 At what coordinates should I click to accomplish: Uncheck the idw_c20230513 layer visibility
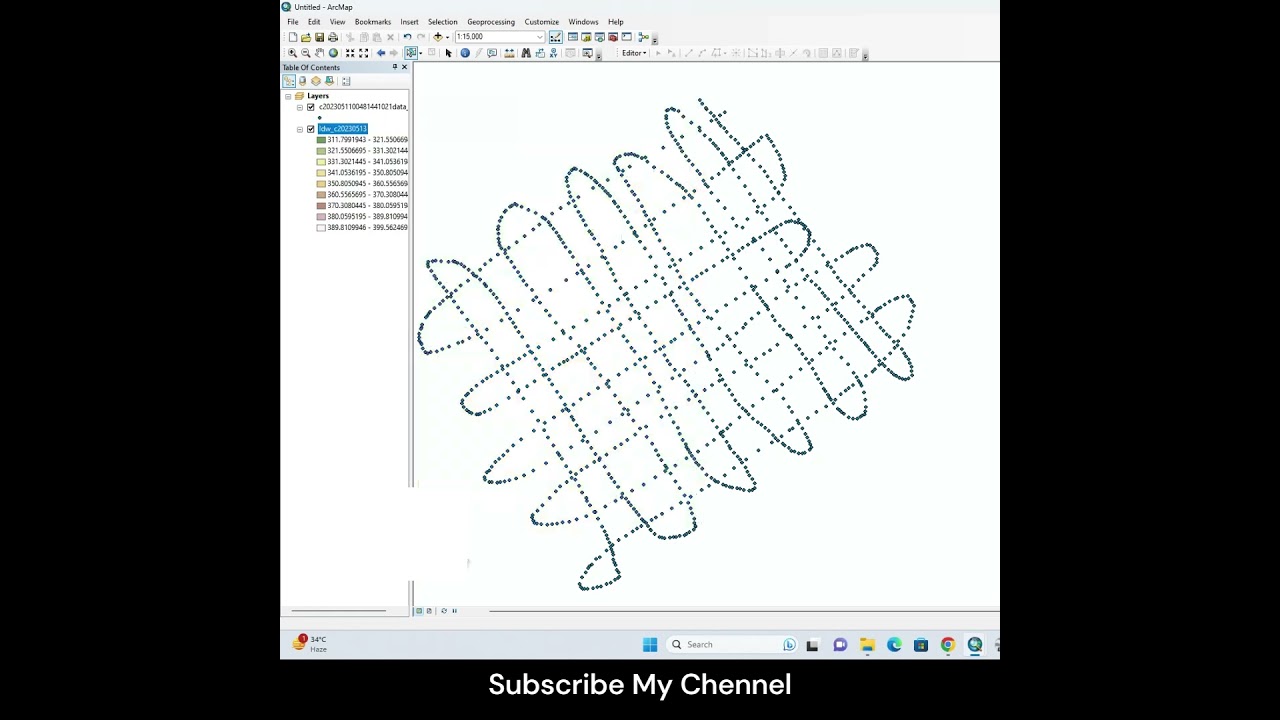[x=311, y=129]
